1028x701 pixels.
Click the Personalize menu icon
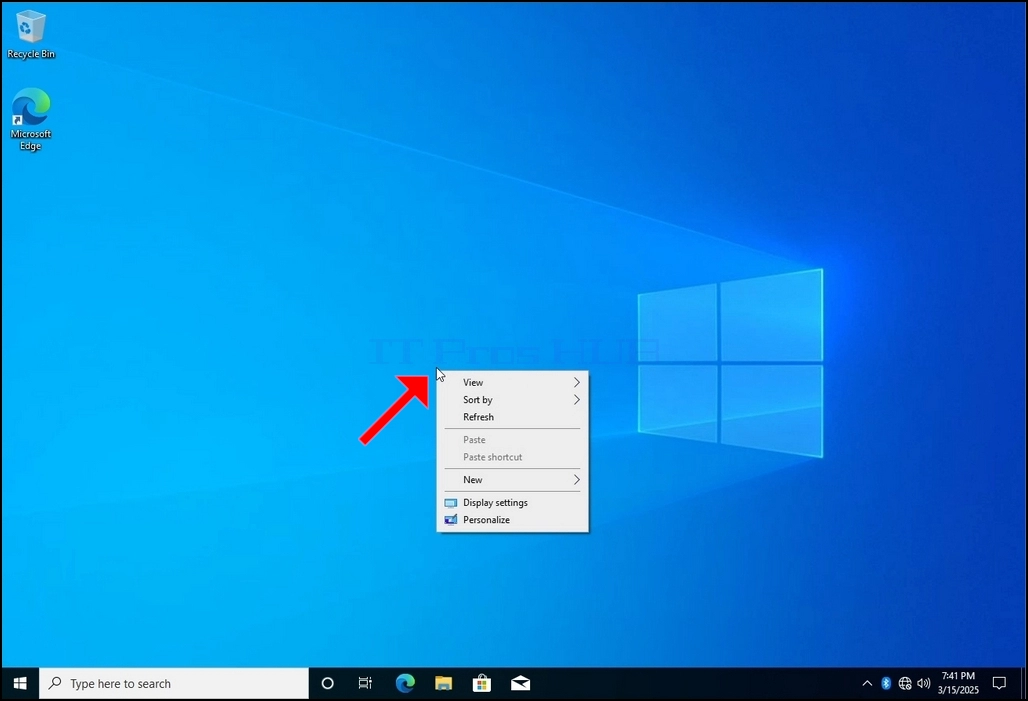coord(450,520)
